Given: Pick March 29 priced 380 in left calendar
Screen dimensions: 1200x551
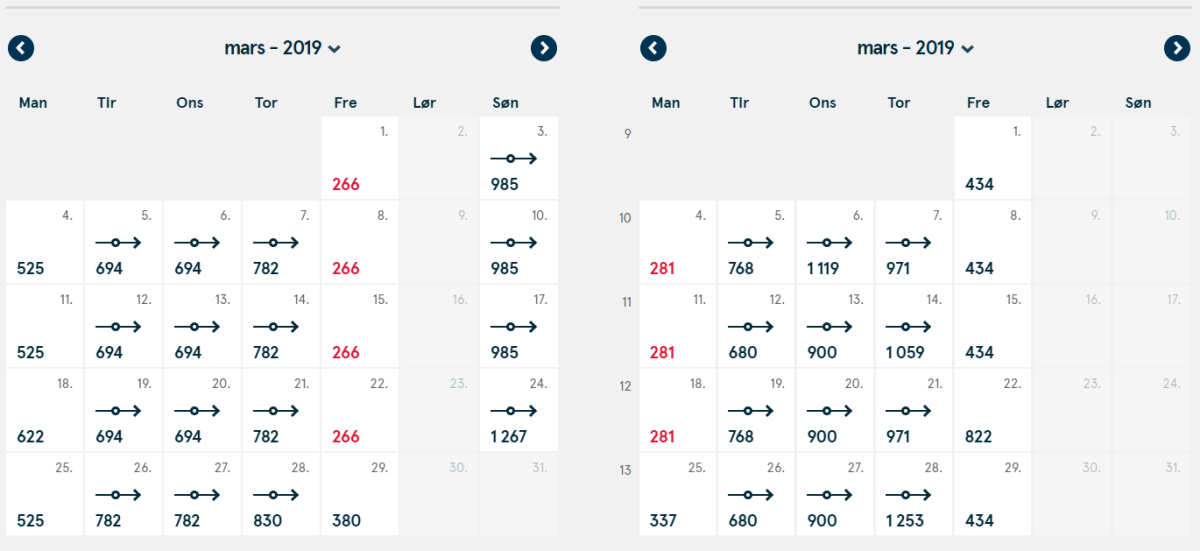Looking at the screenshot, I should [360, 495].
